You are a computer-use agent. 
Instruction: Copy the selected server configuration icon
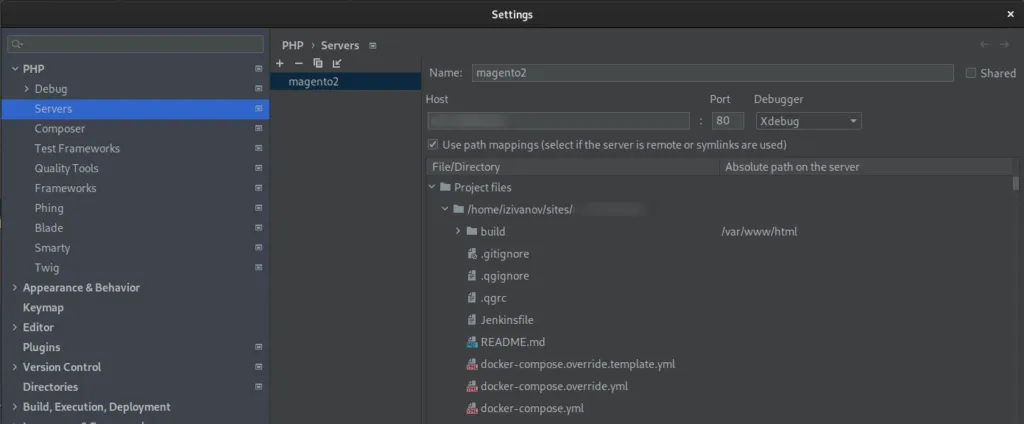(x=318, y=63)
